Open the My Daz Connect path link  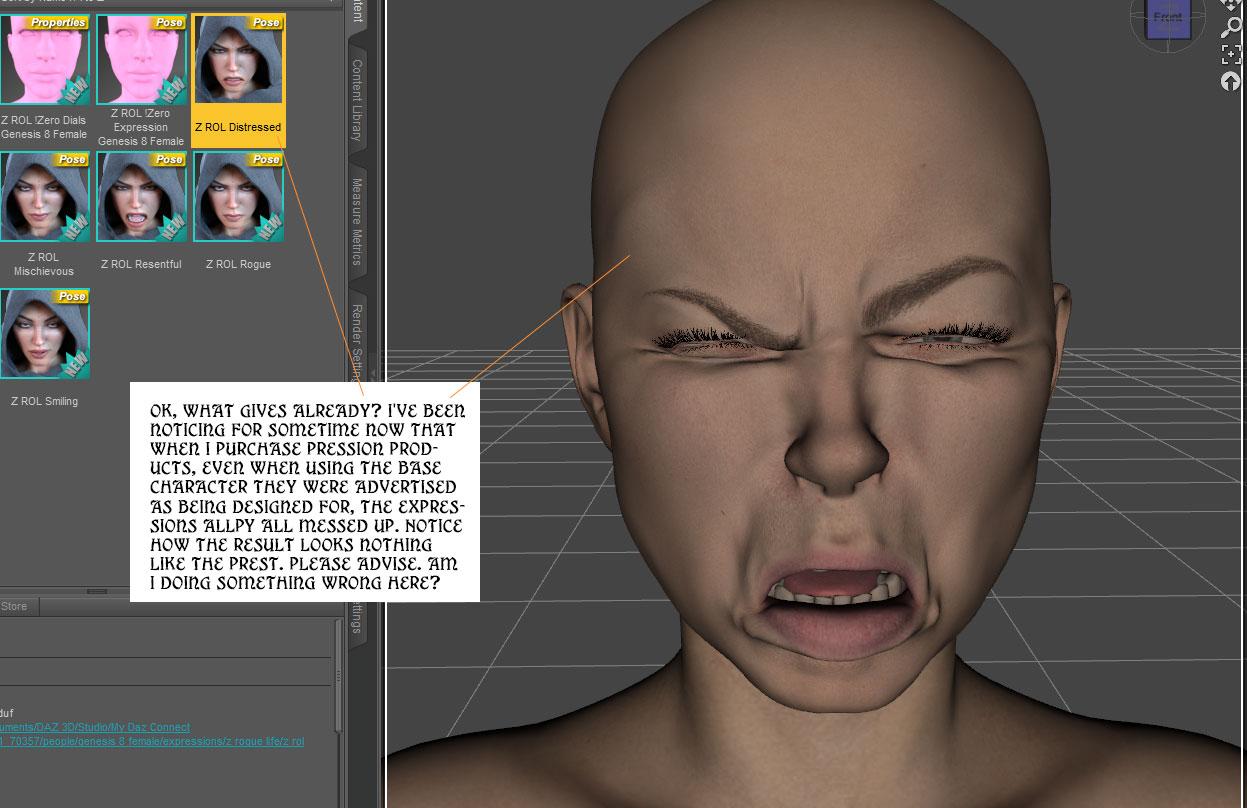point(95,727)
